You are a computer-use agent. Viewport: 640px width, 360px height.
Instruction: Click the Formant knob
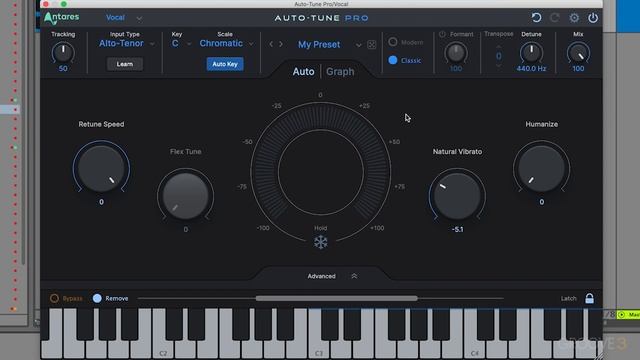pyautogui.click(x=456, y=53)
